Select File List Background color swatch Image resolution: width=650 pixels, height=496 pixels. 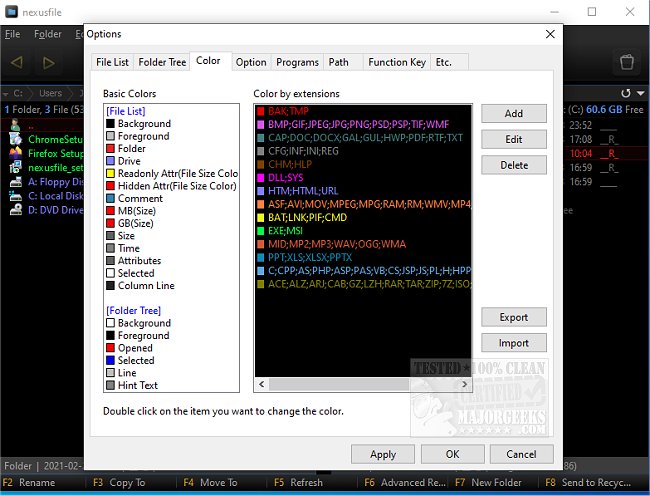coord(110,123)
